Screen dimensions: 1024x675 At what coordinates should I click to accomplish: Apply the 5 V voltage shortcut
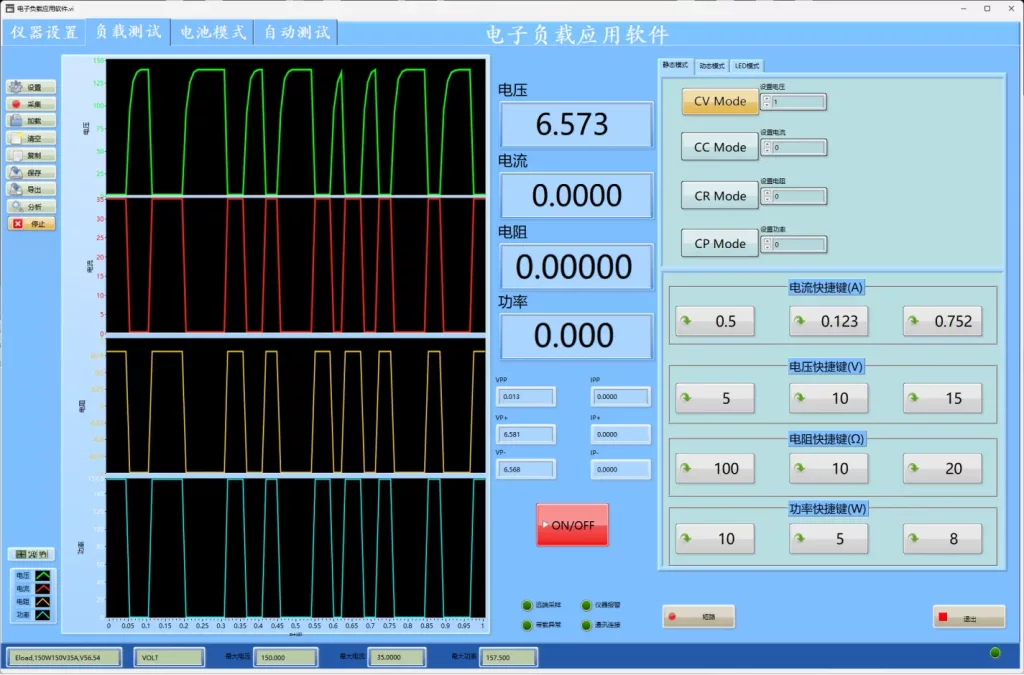click(714, 398)
